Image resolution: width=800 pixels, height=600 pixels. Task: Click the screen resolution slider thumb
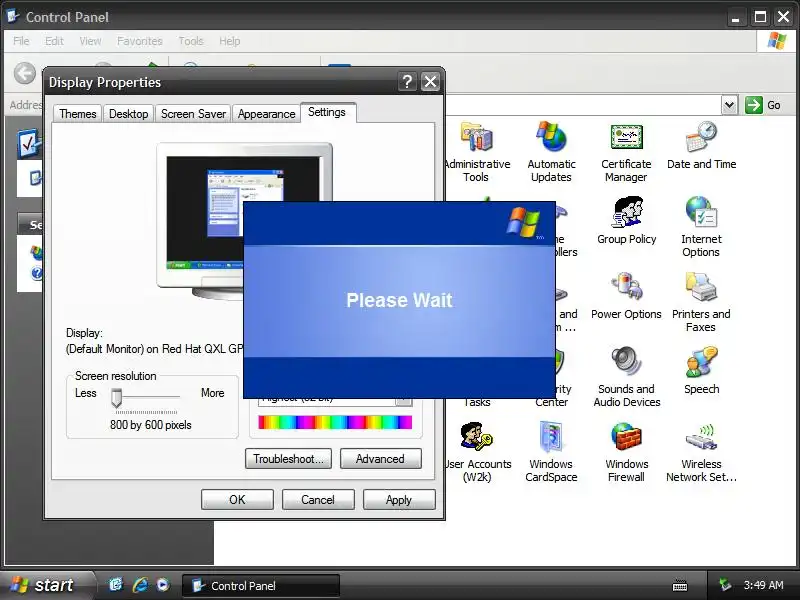pyautogui.click(x=117, y=398)
